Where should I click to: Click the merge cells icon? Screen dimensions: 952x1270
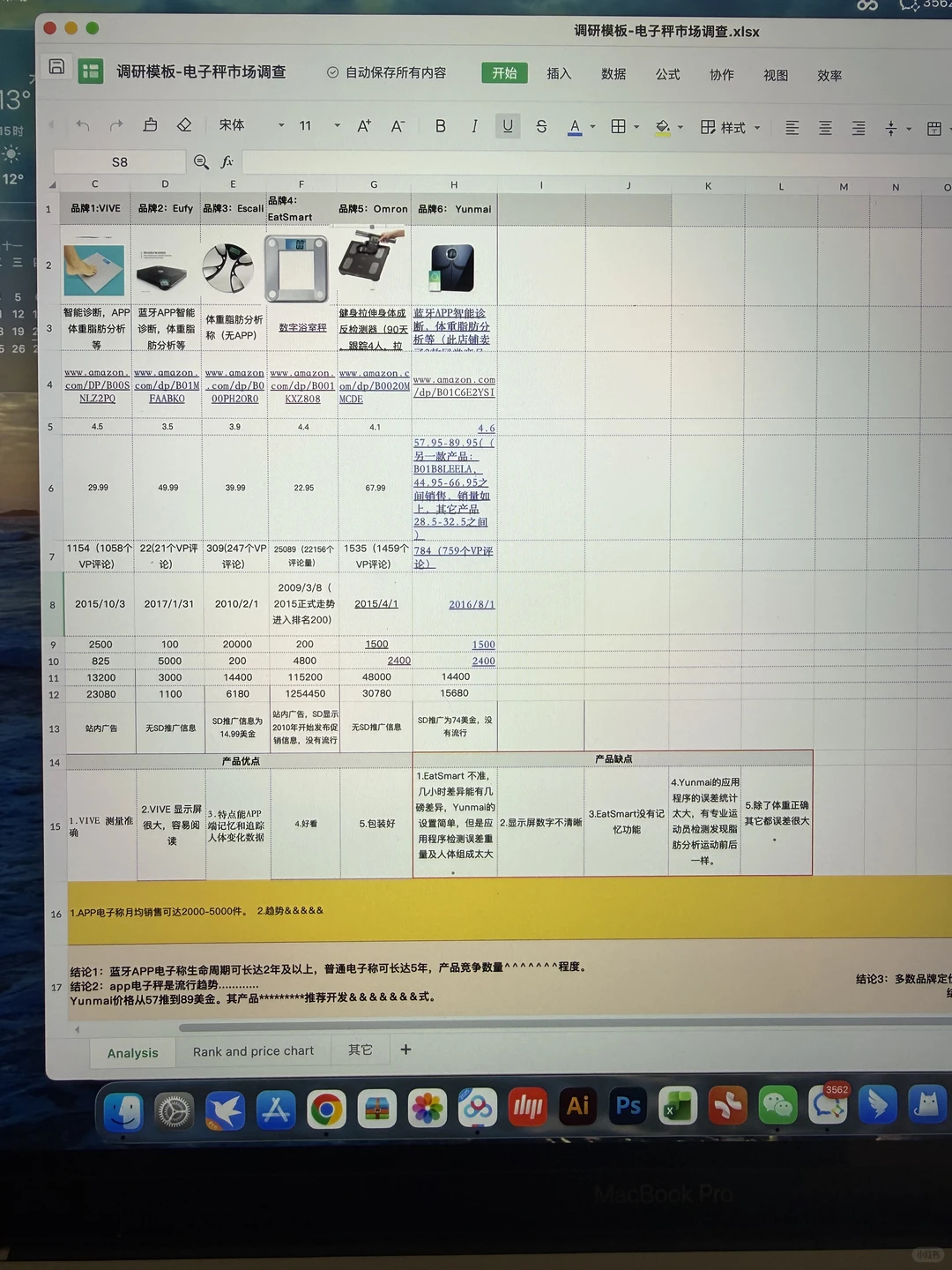click(934, 129)
